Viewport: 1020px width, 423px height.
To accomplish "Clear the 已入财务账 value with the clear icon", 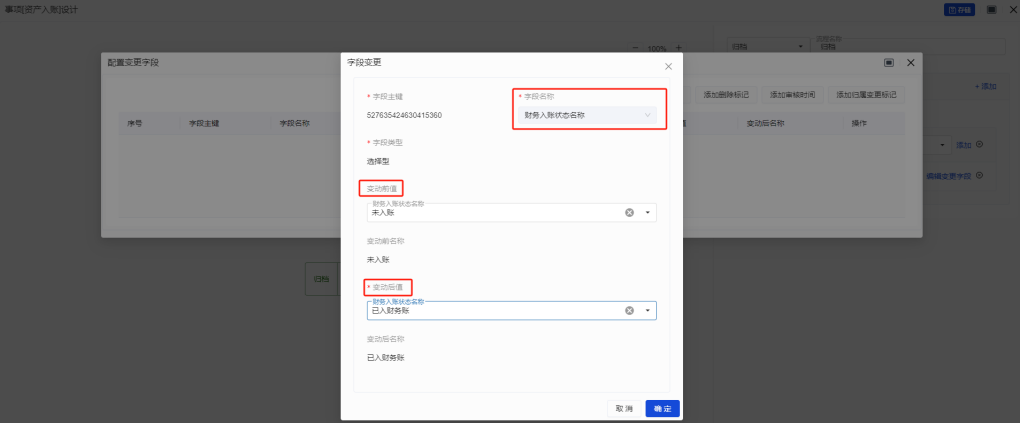I will click(x=630, y=310).
